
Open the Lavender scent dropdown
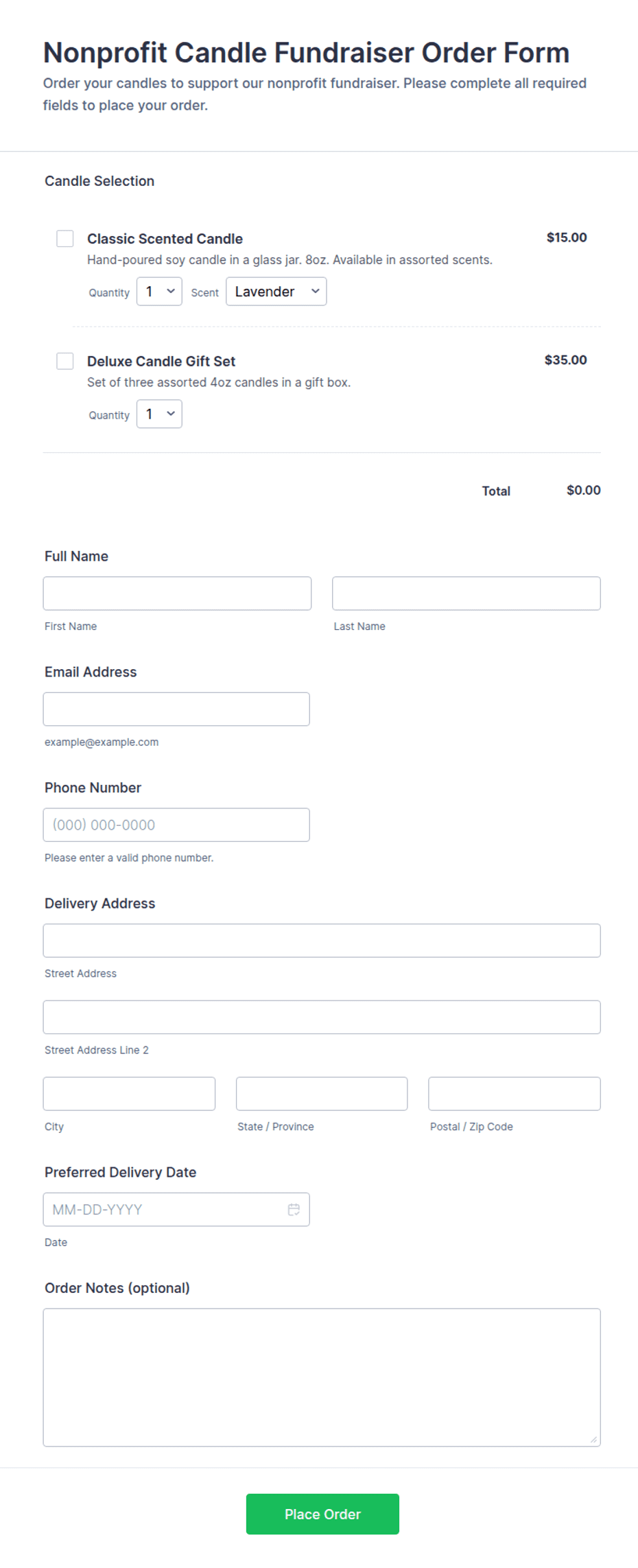pyautogui.click(x=276, y=292)
